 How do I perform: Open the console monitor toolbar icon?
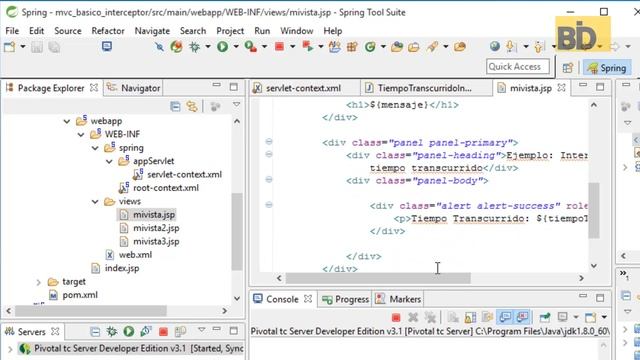(x=107, y=47)
